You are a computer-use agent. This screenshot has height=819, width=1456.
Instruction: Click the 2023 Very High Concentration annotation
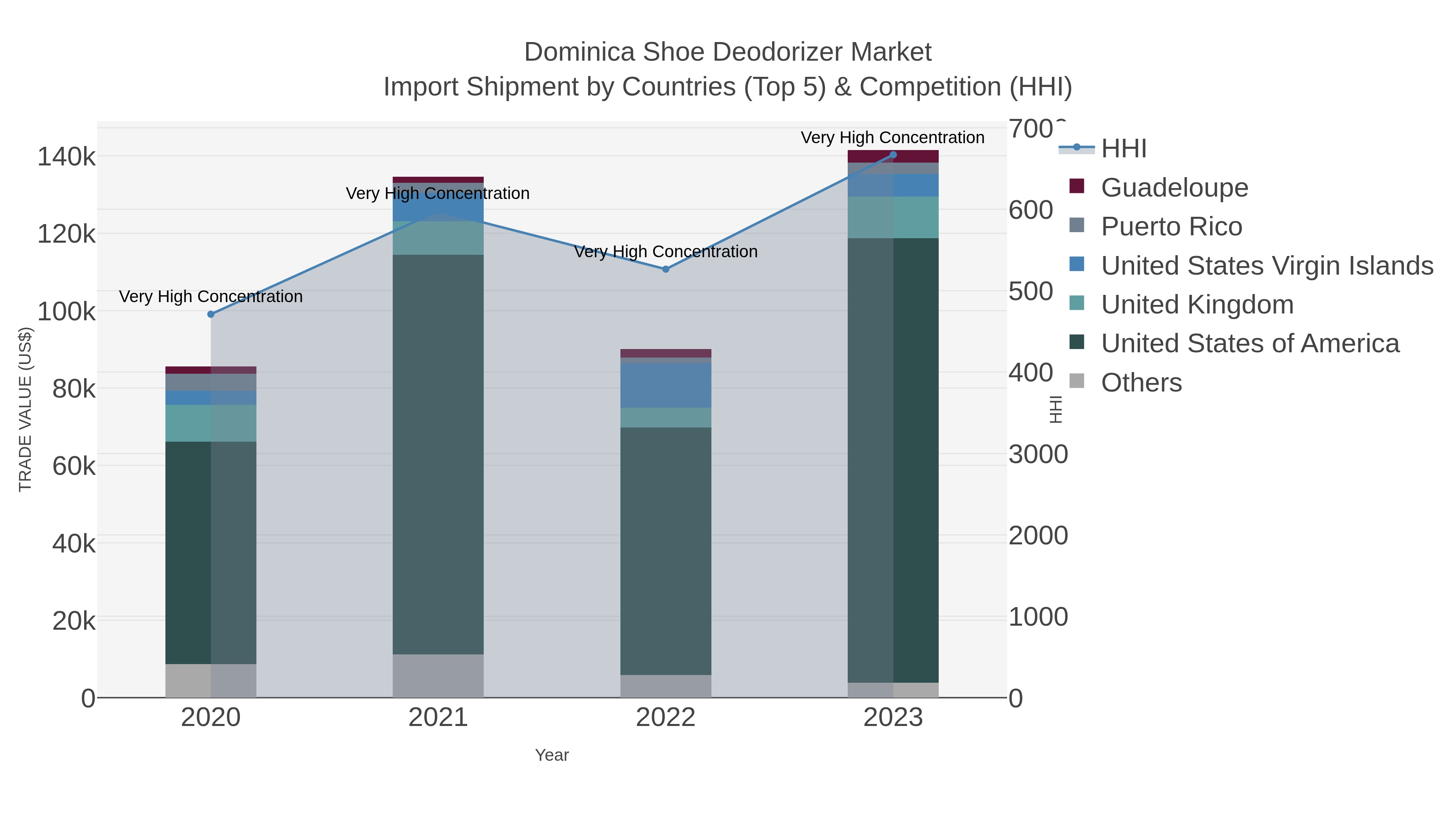893,138
